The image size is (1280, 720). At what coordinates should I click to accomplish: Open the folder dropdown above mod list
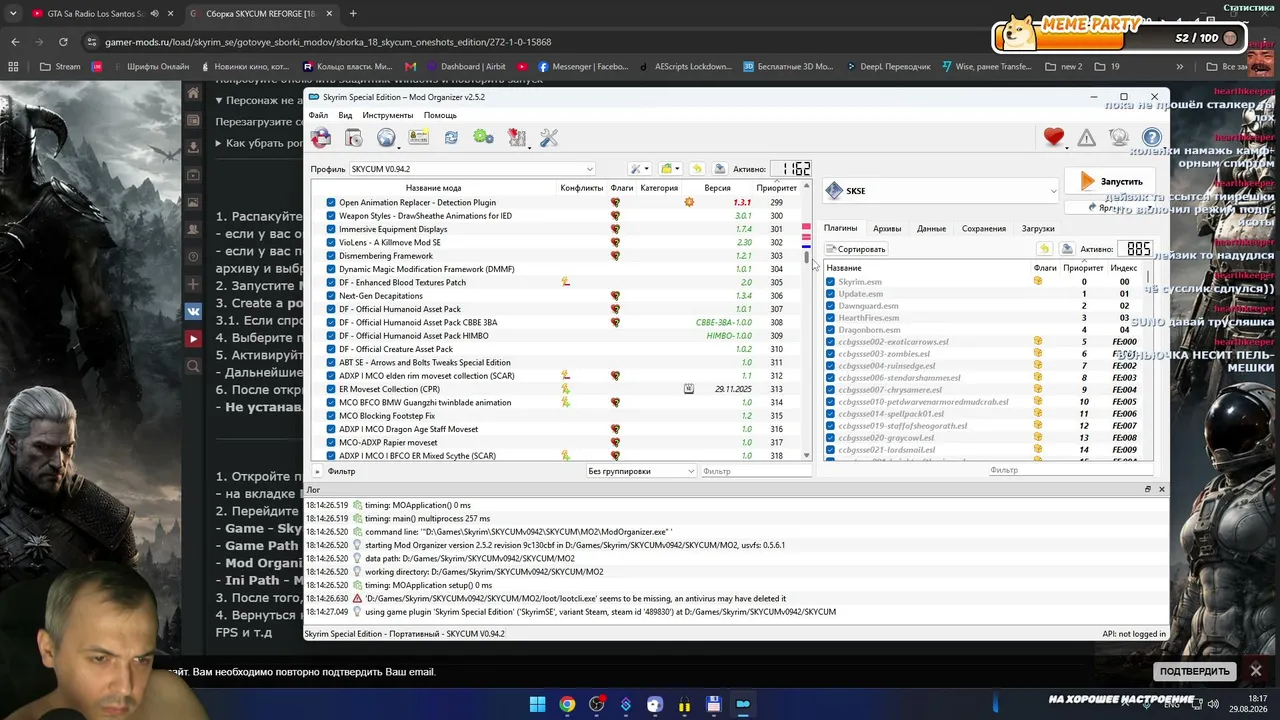point(670,169)
